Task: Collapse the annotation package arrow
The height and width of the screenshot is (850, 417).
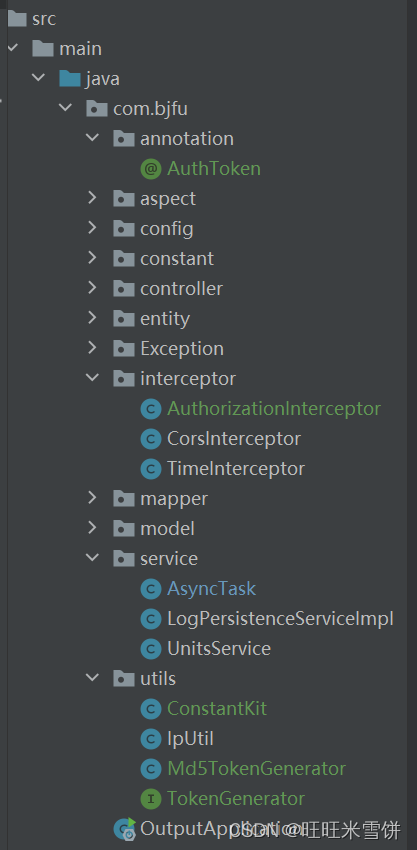Action: 93,138
